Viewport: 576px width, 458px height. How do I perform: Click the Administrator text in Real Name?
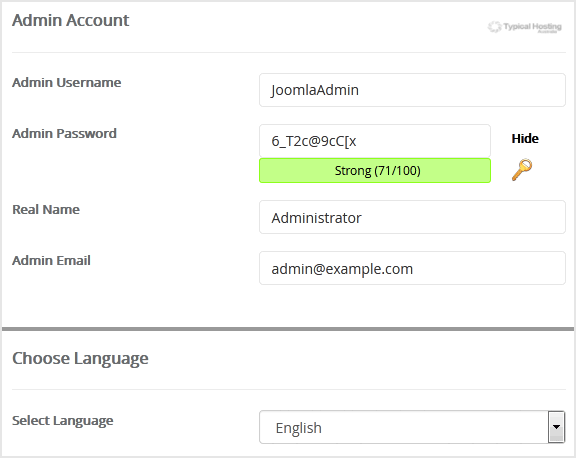[316, 218]
